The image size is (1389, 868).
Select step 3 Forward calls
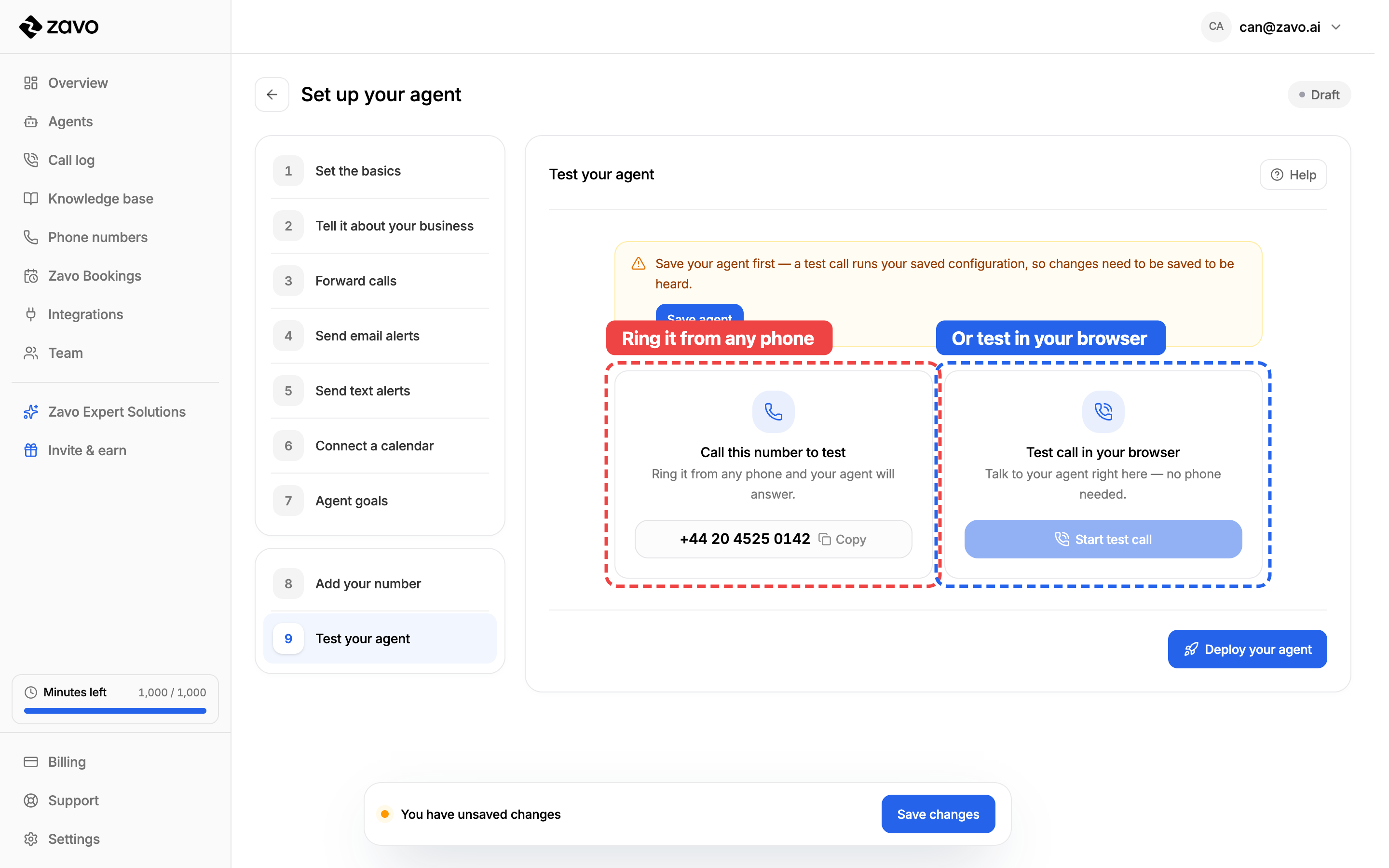[x=380, y=281]
